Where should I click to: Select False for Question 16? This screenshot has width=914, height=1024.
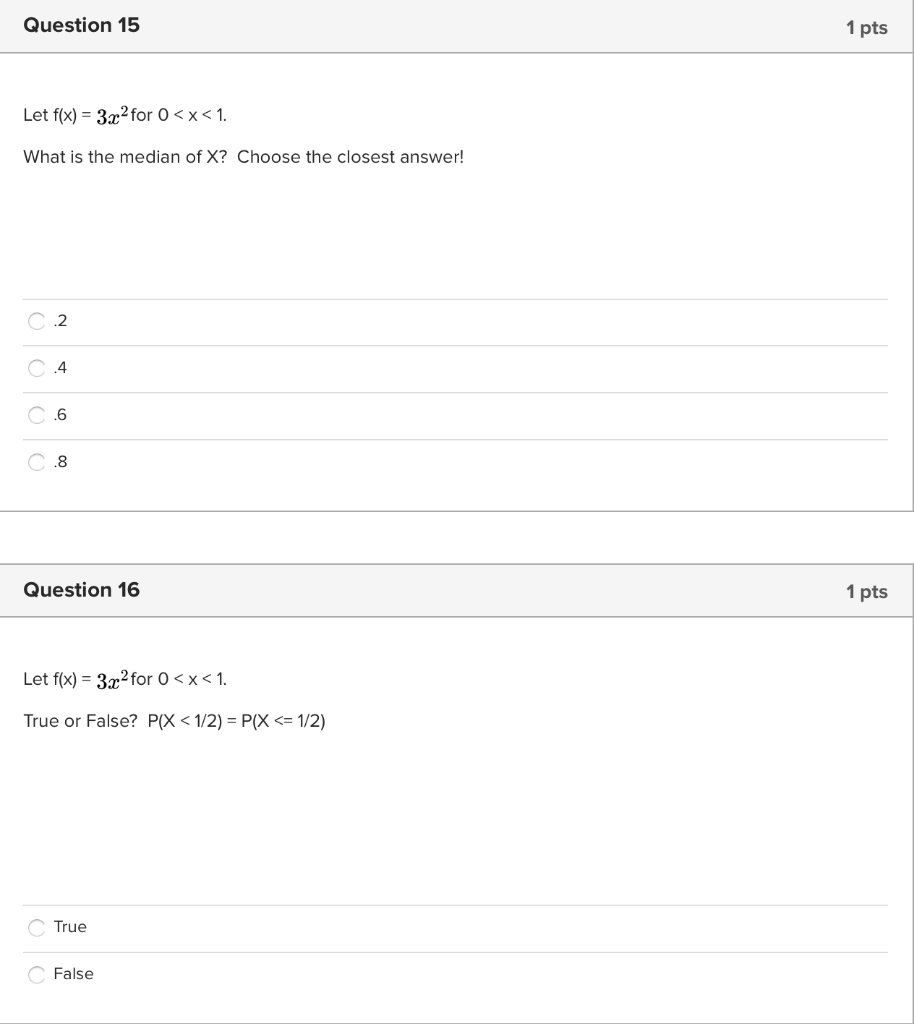36,974
